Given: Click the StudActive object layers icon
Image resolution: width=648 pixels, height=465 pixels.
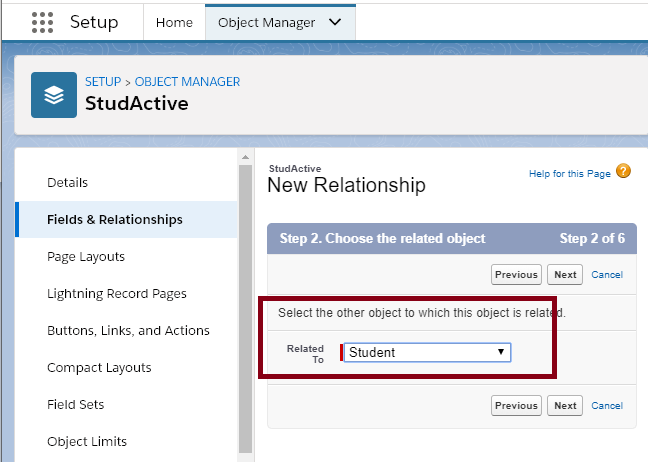Looking at the screenshot, I should [54, 95].
